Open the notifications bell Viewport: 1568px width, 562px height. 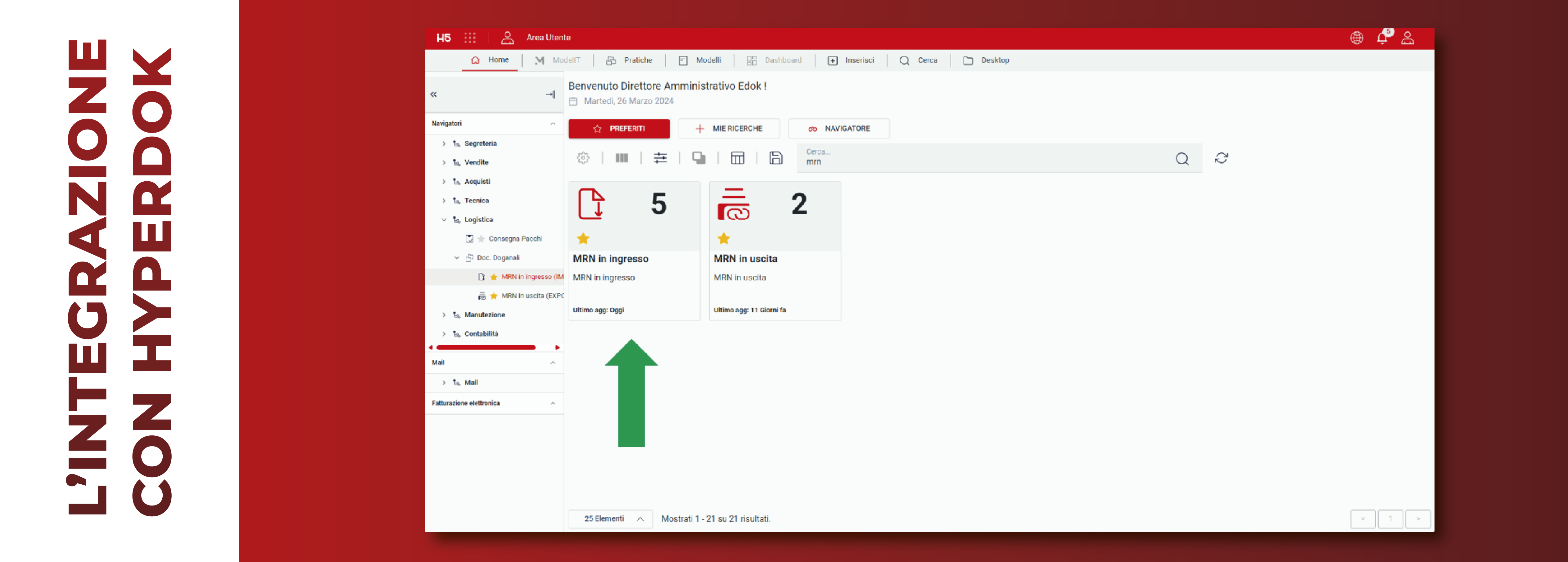point(1382,38)
